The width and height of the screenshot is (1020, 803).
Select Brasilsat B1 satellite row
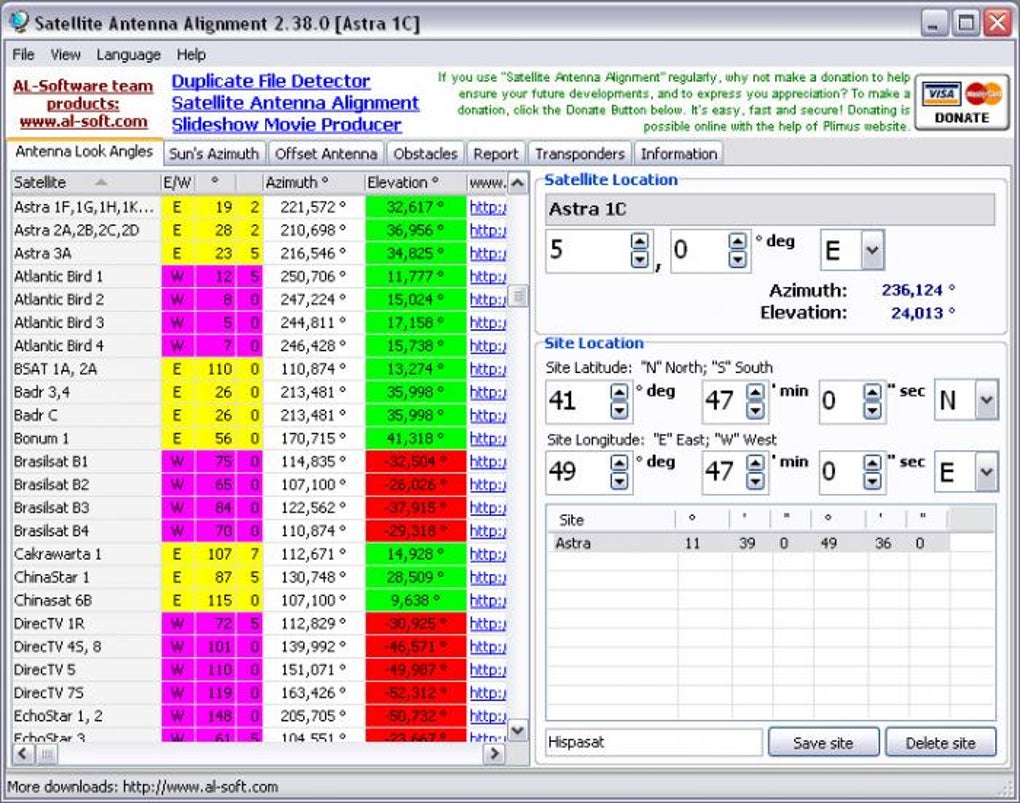(259, 461)
